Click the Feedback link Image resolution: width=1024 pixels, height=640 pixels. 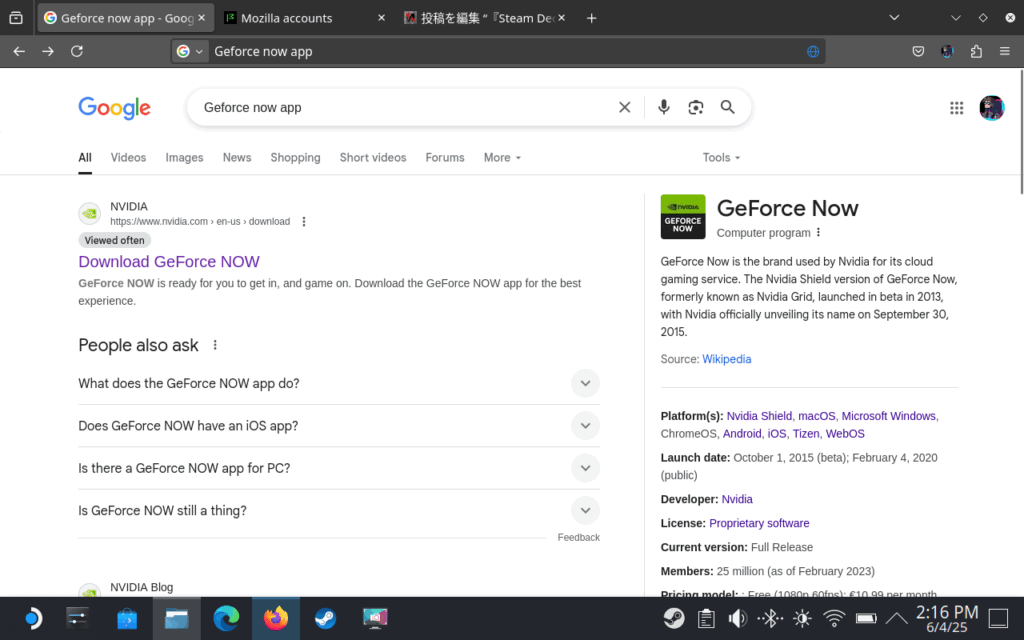[x=578, y=537]
